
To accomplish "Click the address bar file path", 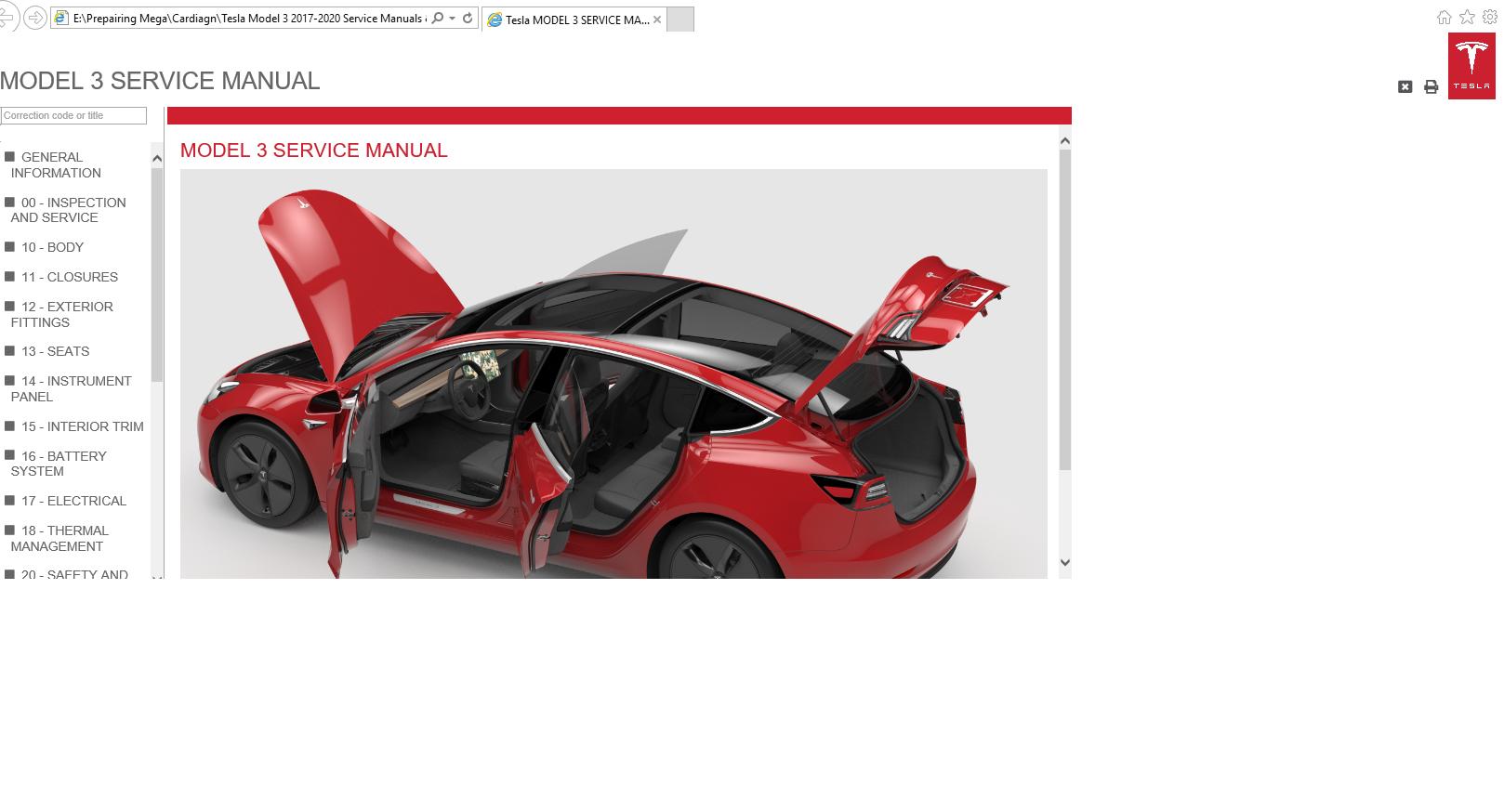I will (248, 19).
